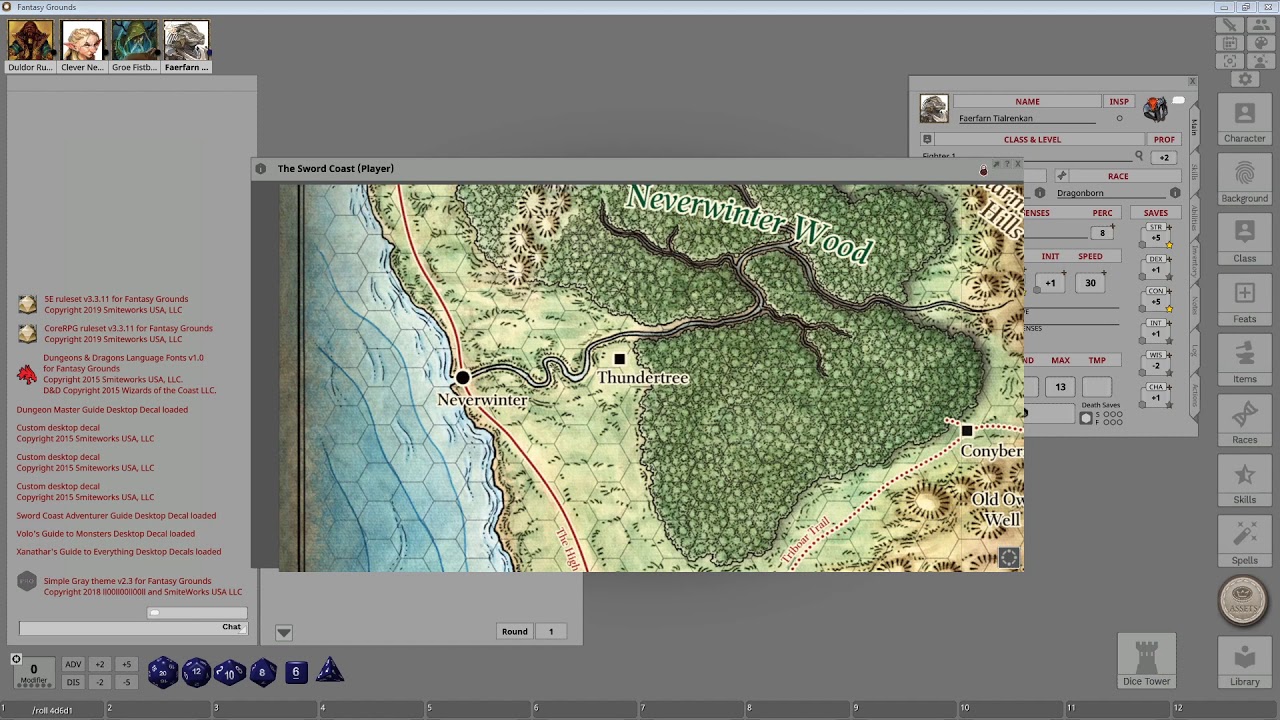
Task: Toggle DEX save proficiency star
Action: [1168, 277]
